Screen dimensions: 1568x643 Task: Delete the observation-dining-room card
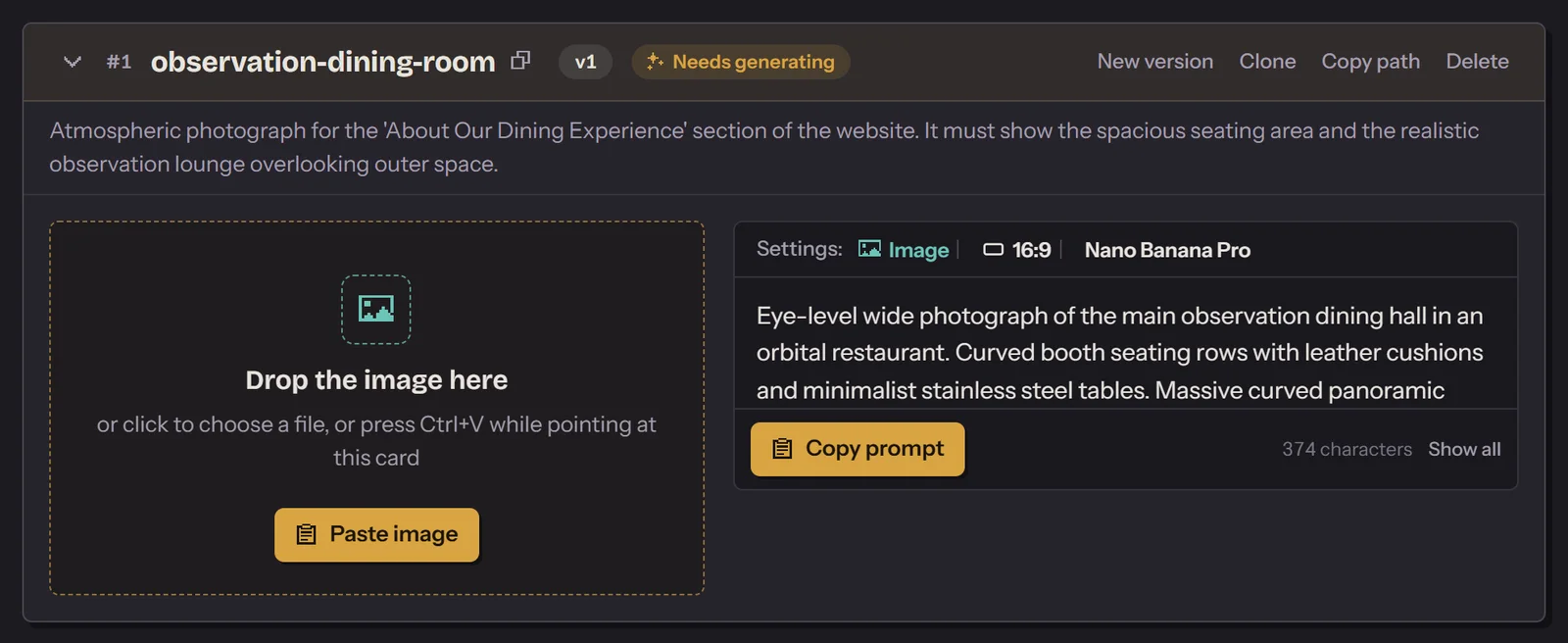tap(1477, 61)
